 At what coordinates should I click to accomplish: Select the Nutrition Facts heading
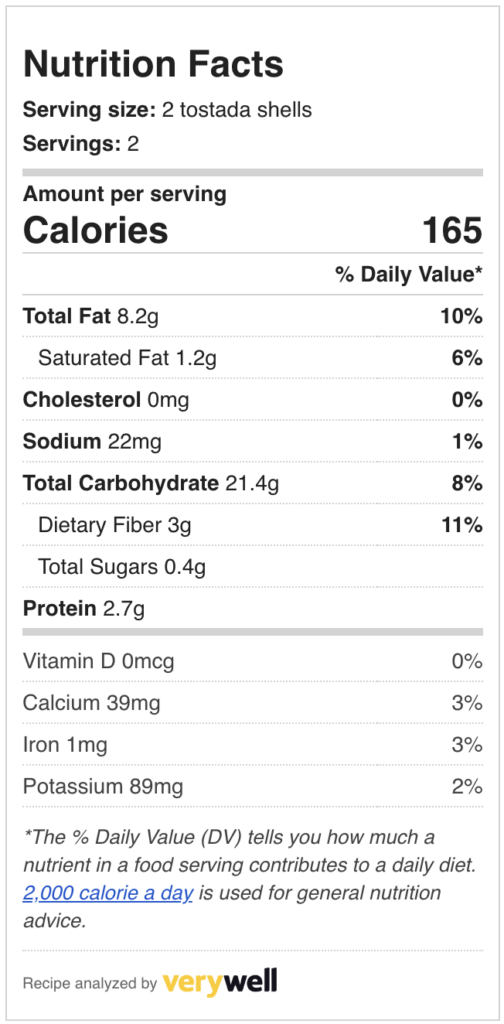click(153, 64)
